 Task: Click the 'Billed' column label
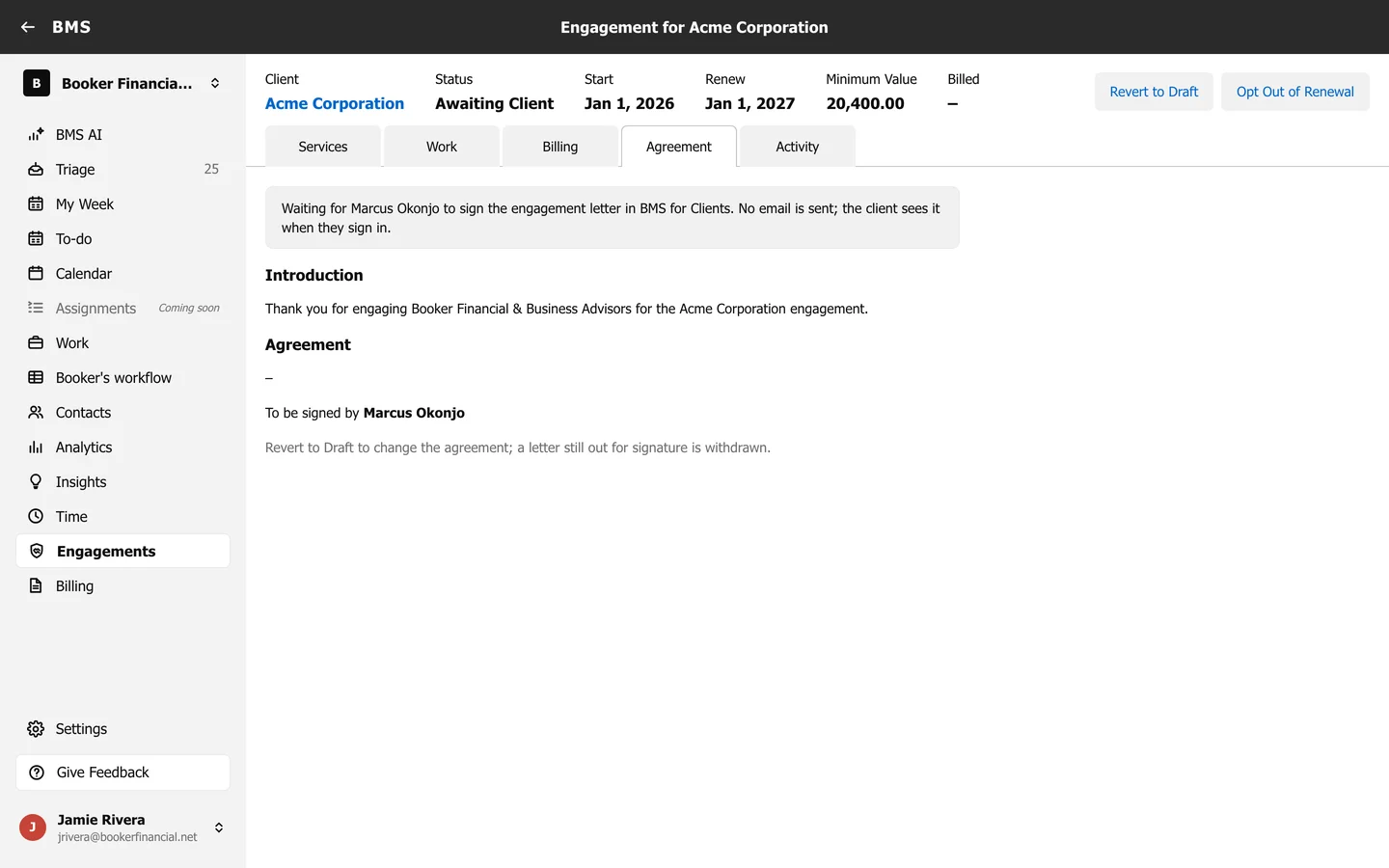(964, 79)
